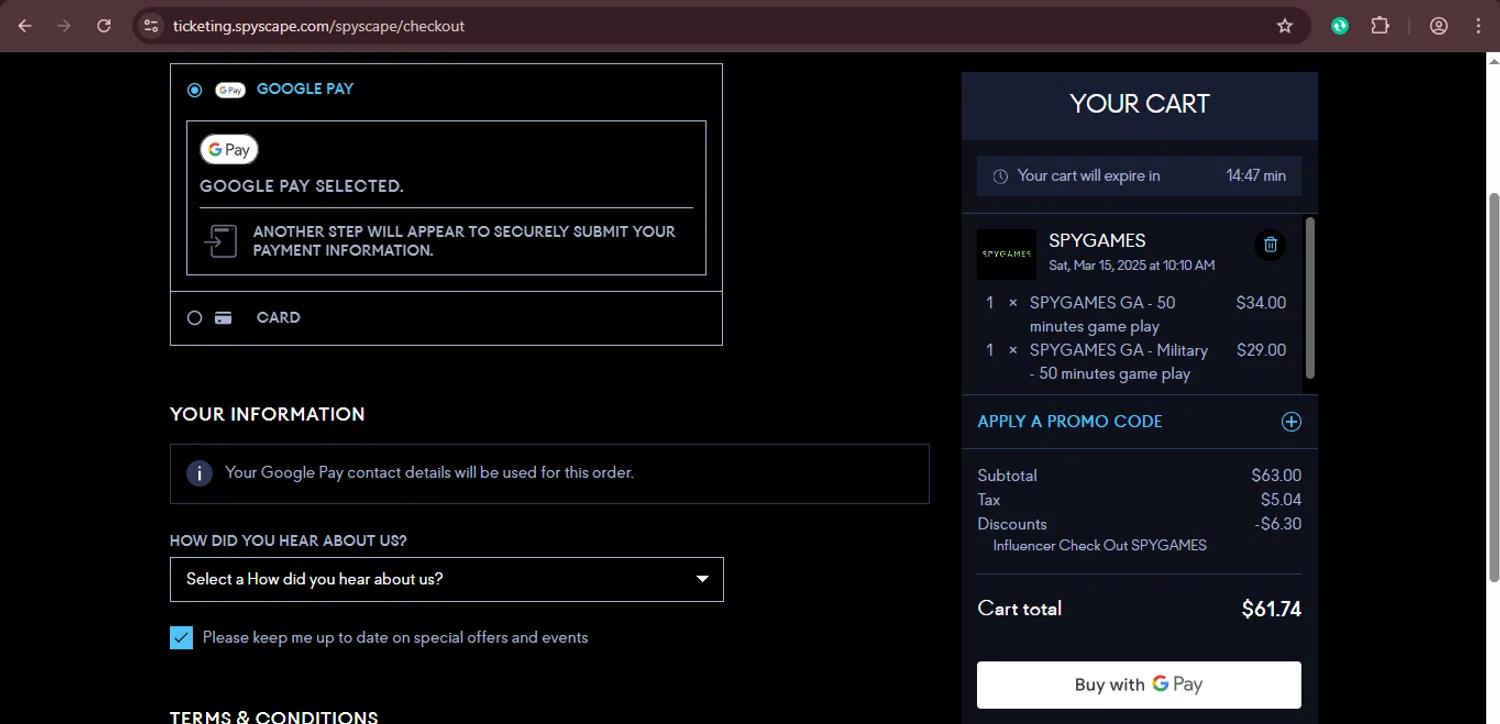Click the SPYGAMES cart item title
The image size is (1500, 724).
point(1097,241)
